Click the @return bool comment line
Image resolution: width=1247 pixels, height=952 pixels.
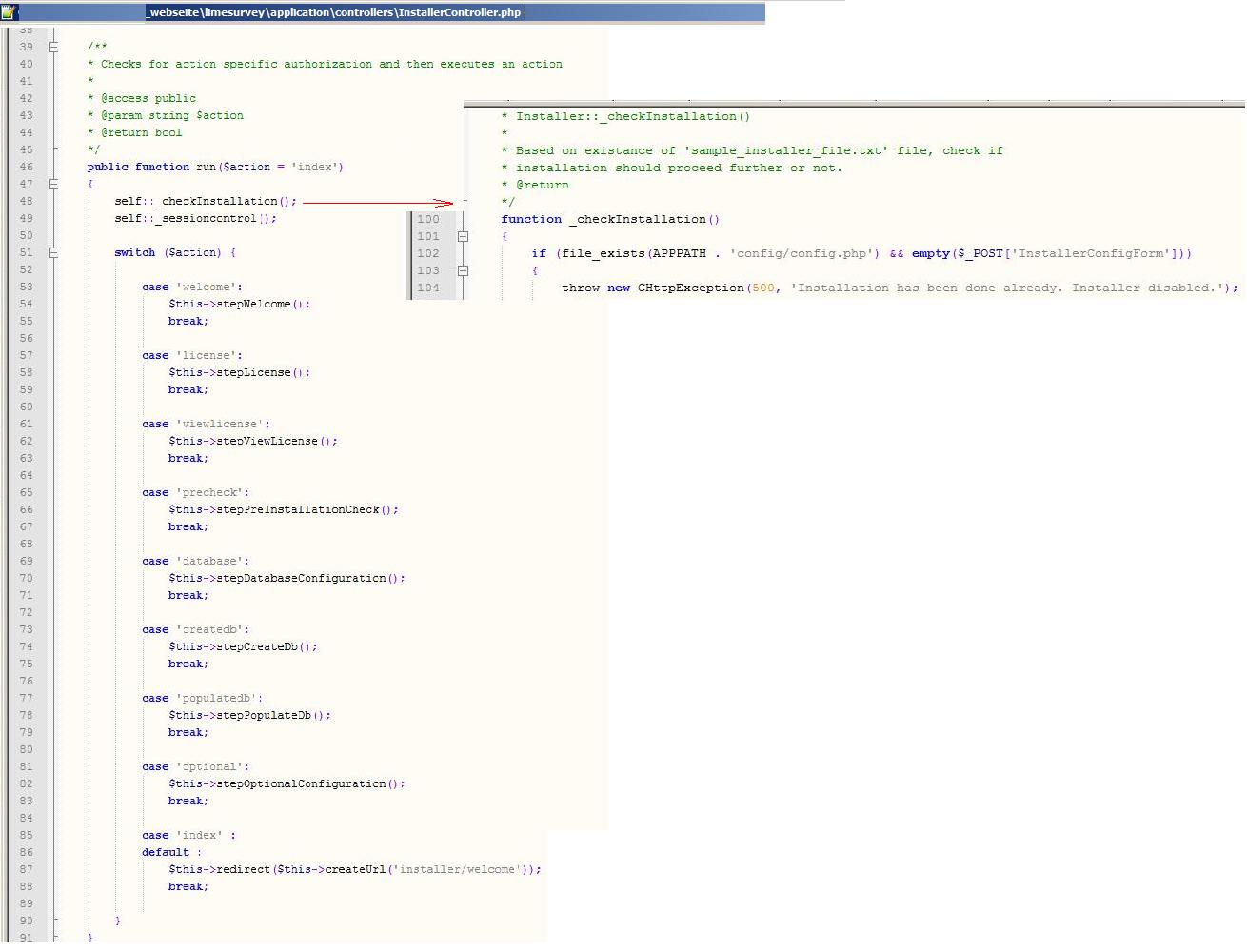[x=134, y=132]
